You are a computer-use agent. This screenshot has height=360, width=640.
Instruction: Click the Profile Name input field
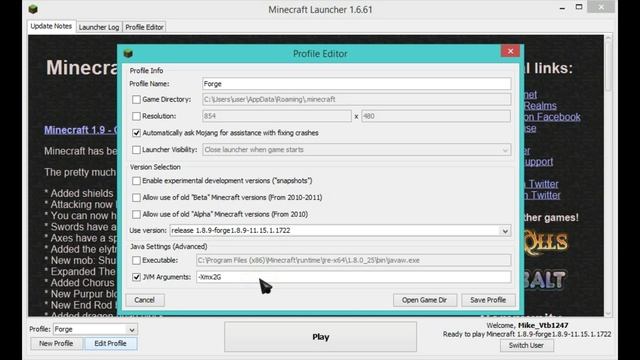(x=357, y=84)
